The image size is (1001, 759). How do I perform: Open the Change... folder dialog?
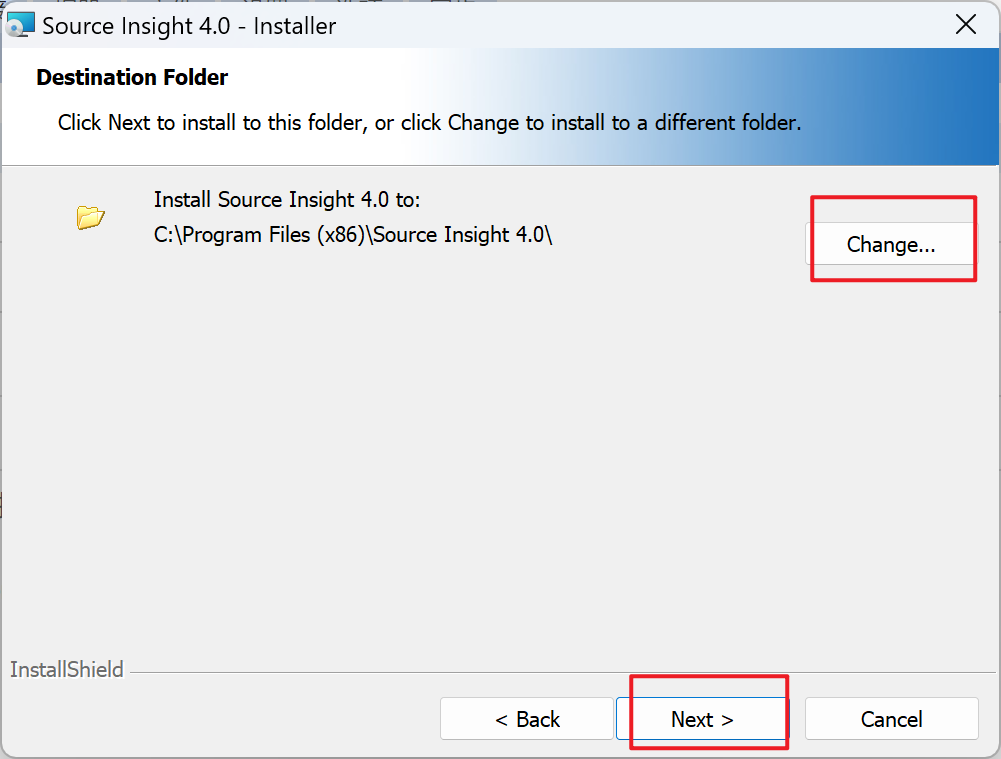click(891, 244)
